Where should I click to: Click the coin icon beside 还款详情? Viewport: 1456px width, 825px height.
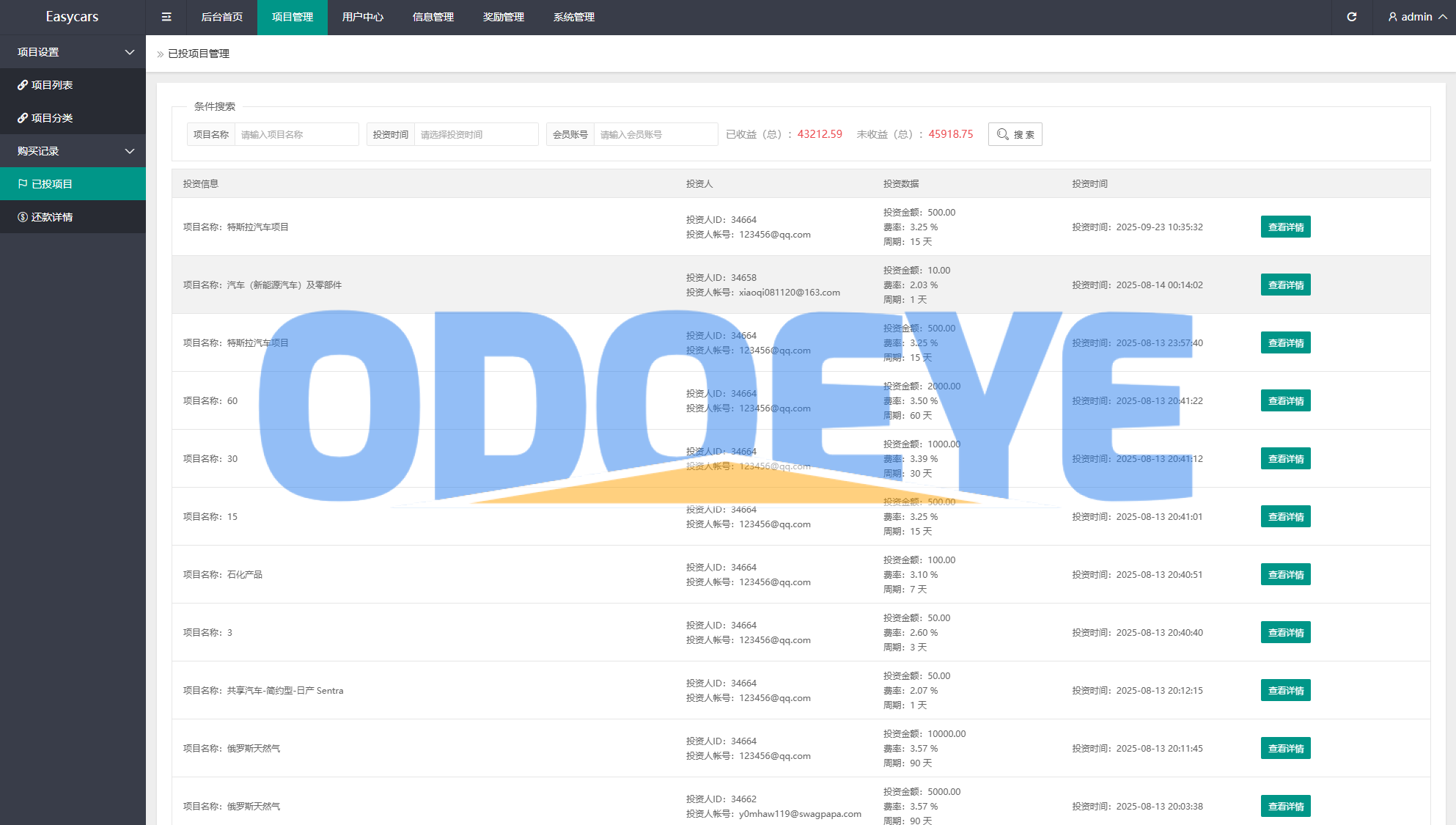(23, 217)
